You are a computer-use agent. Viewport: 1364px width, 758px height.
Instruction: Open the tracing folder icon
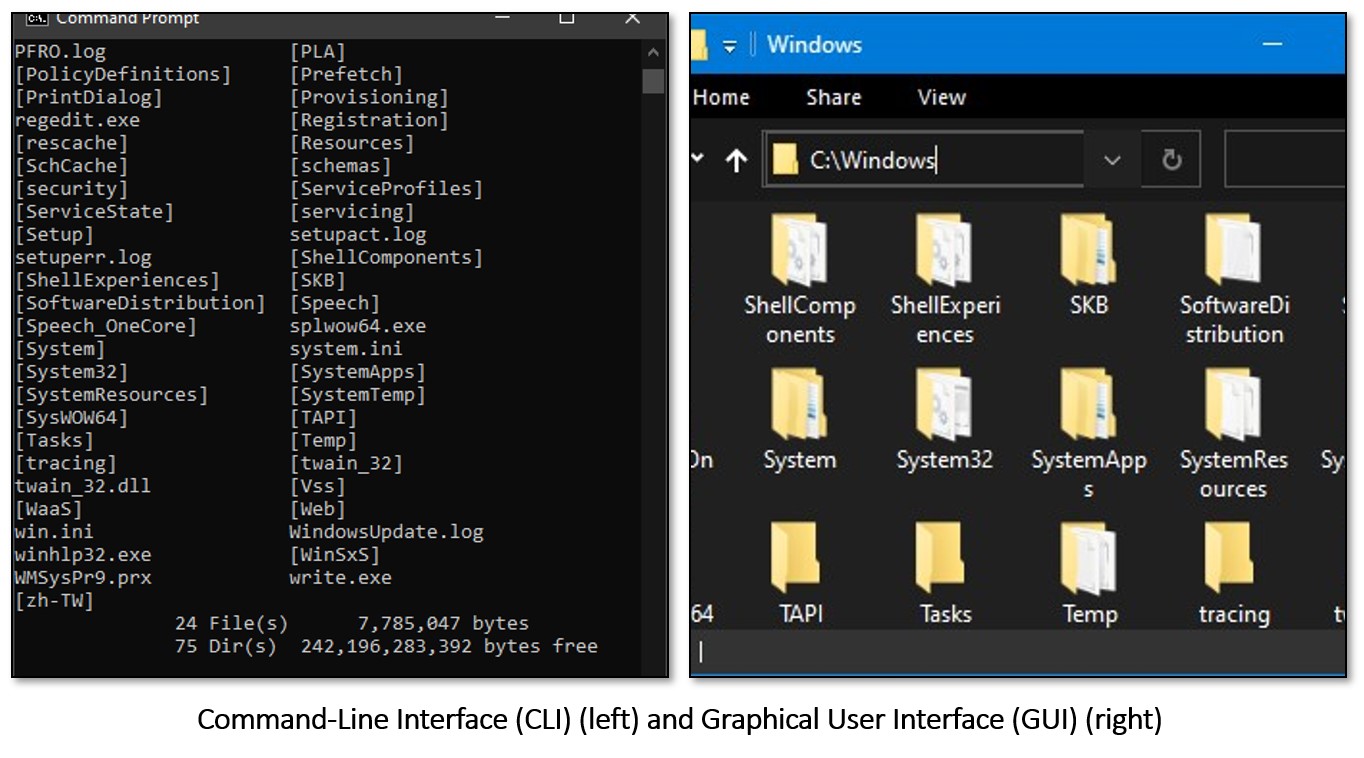pos(1232,558)
